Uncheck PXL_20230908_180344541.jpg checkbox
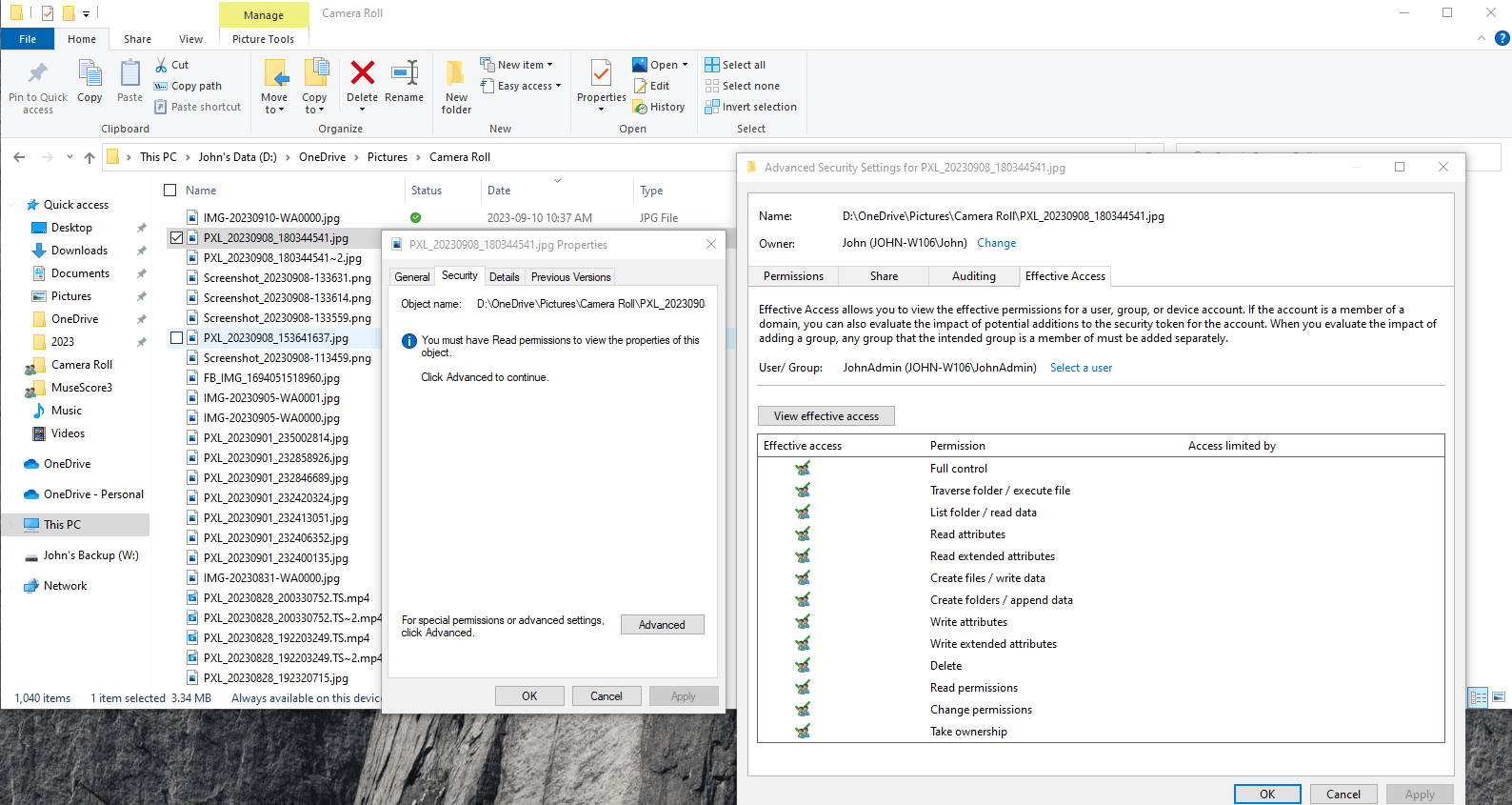This screenshot has width=1512, height=805. [177, 237]
